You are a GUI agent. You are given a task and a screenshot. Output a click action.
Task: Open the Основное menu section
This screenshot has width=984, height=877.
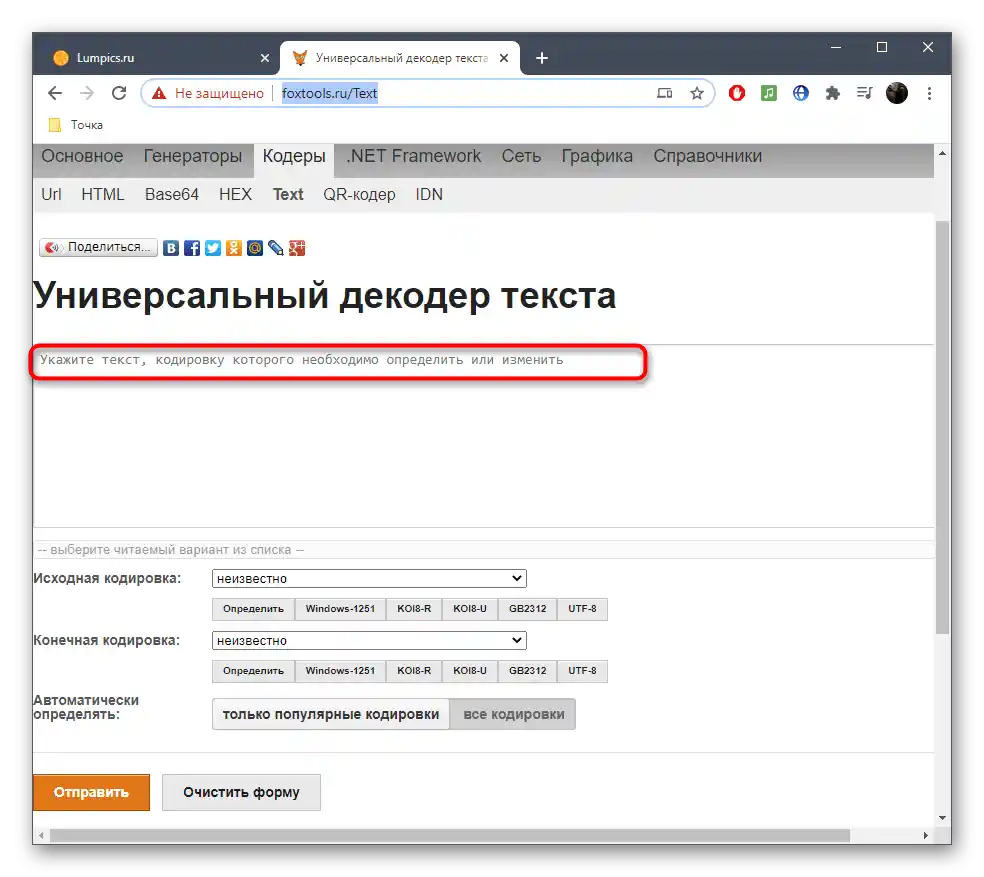[82, 156]
